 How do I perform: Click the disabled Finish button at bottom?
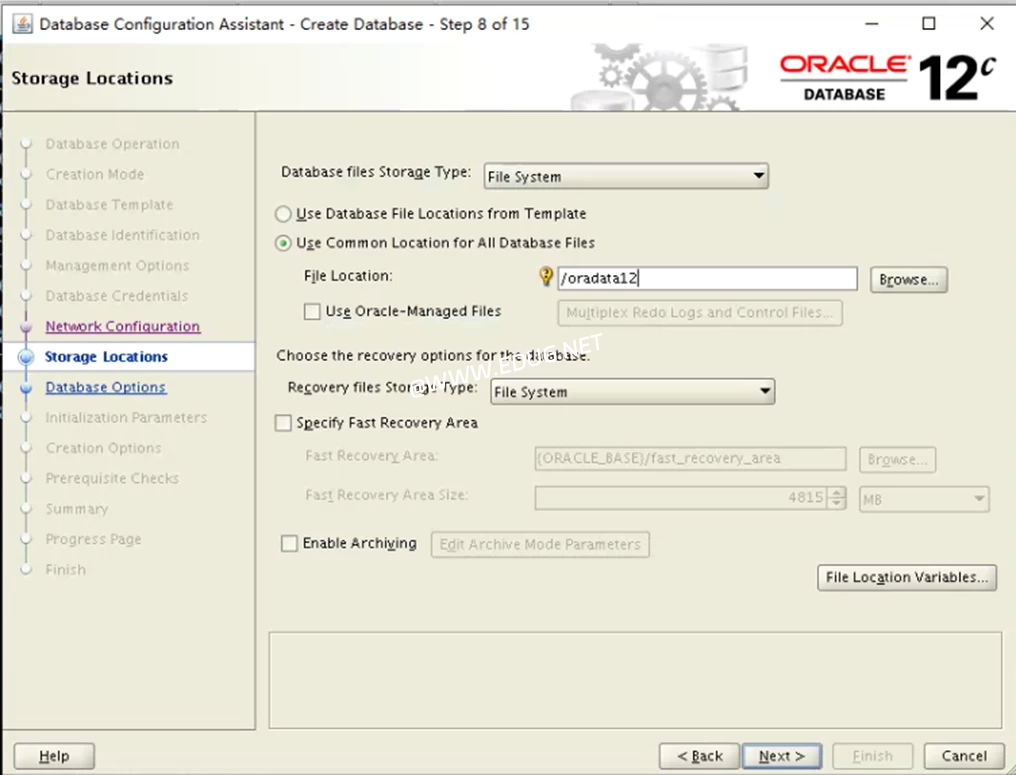(x=872, y=756)
